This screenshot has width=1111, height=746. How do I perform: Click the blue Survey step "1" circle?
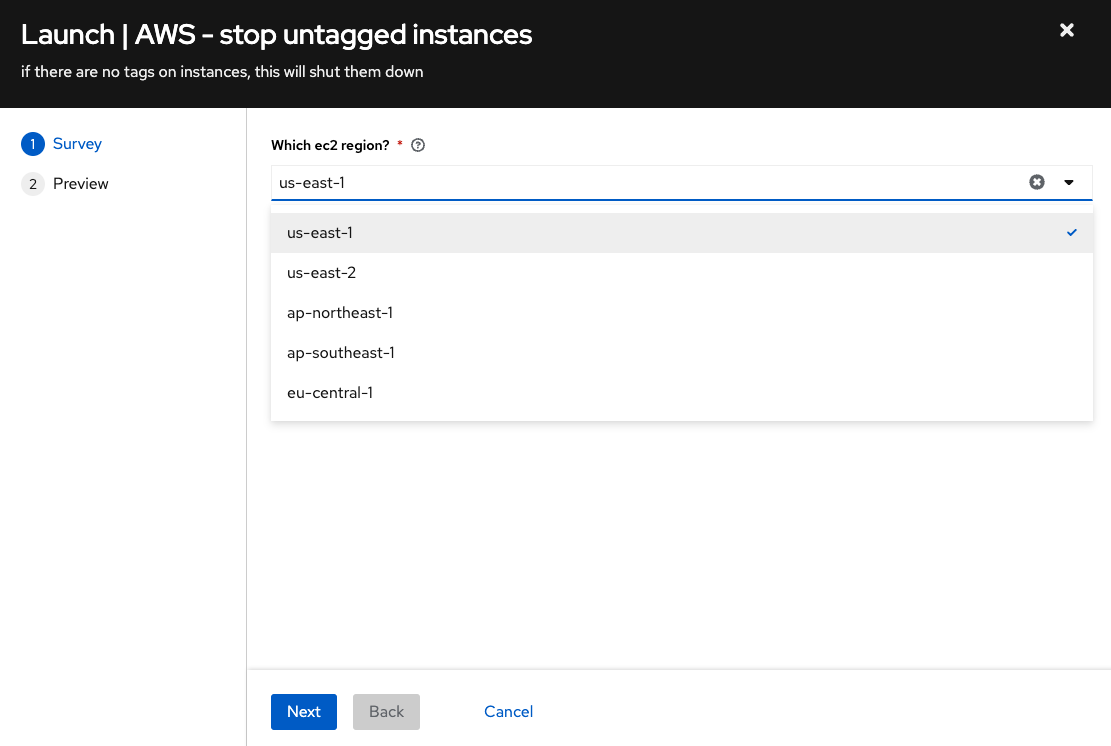[x=33, y=143]
